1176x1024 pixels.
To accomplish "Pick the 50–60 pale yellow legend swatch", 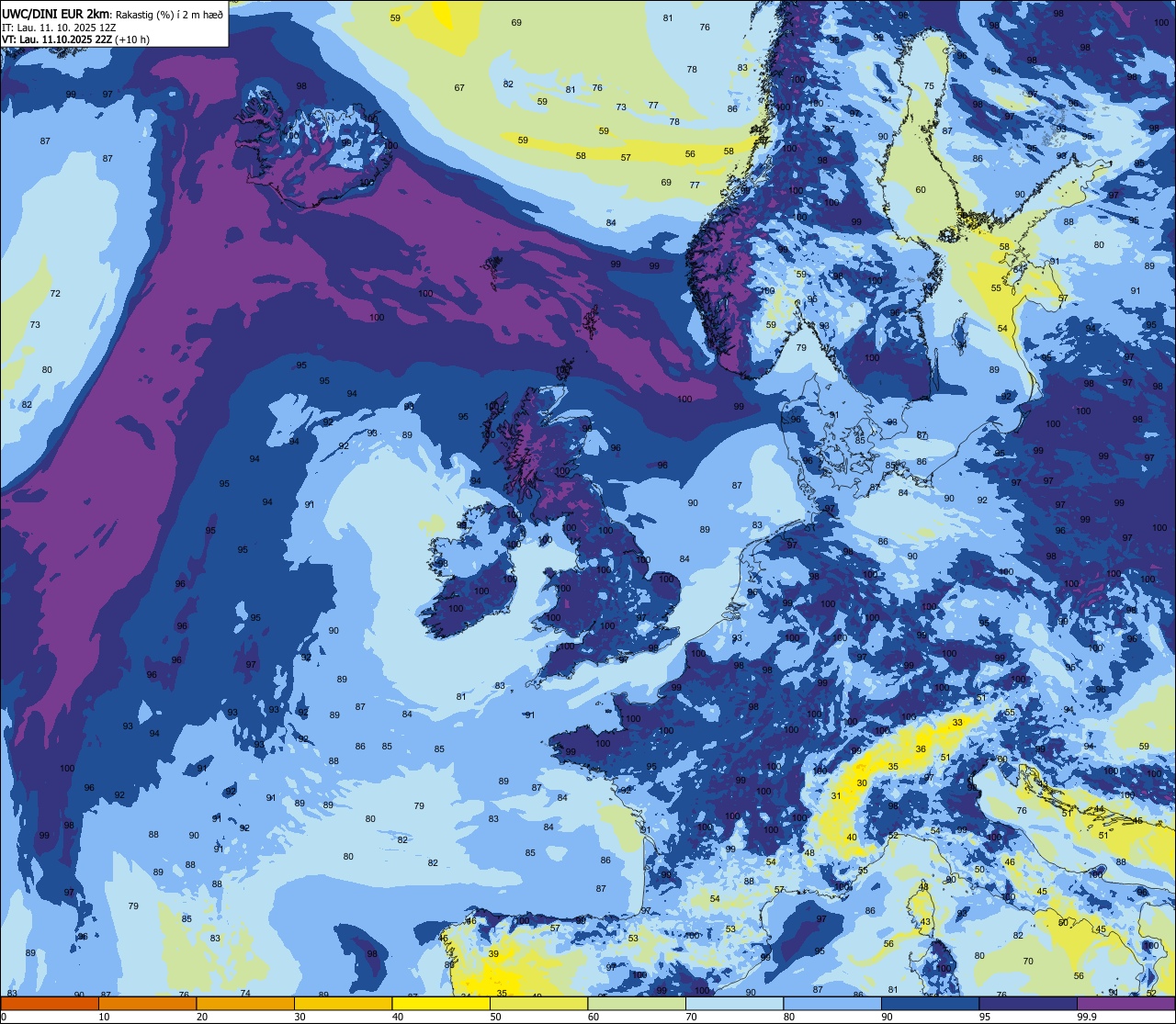I will 538,1004.
